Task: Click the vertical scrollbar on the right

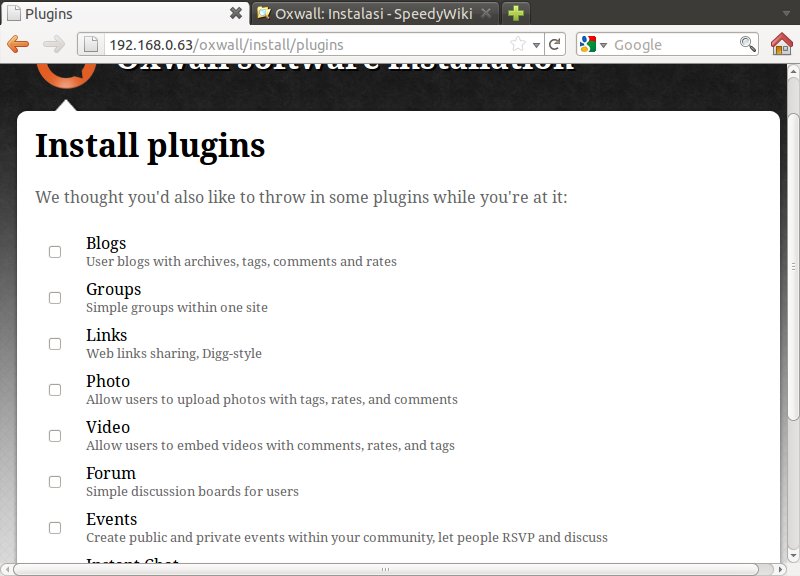Action: 793,250
